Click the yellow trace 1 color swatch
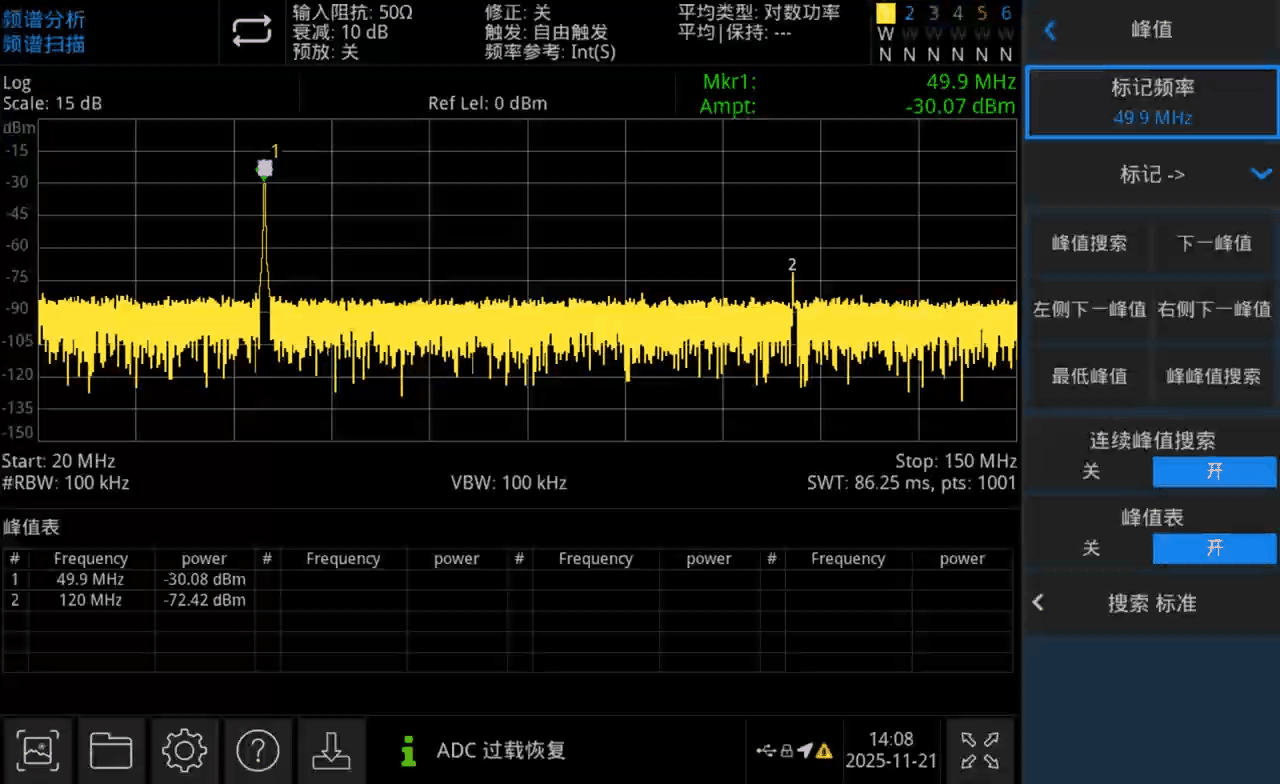This screenshot has height=784, width=1280. (x=885, y=14)
